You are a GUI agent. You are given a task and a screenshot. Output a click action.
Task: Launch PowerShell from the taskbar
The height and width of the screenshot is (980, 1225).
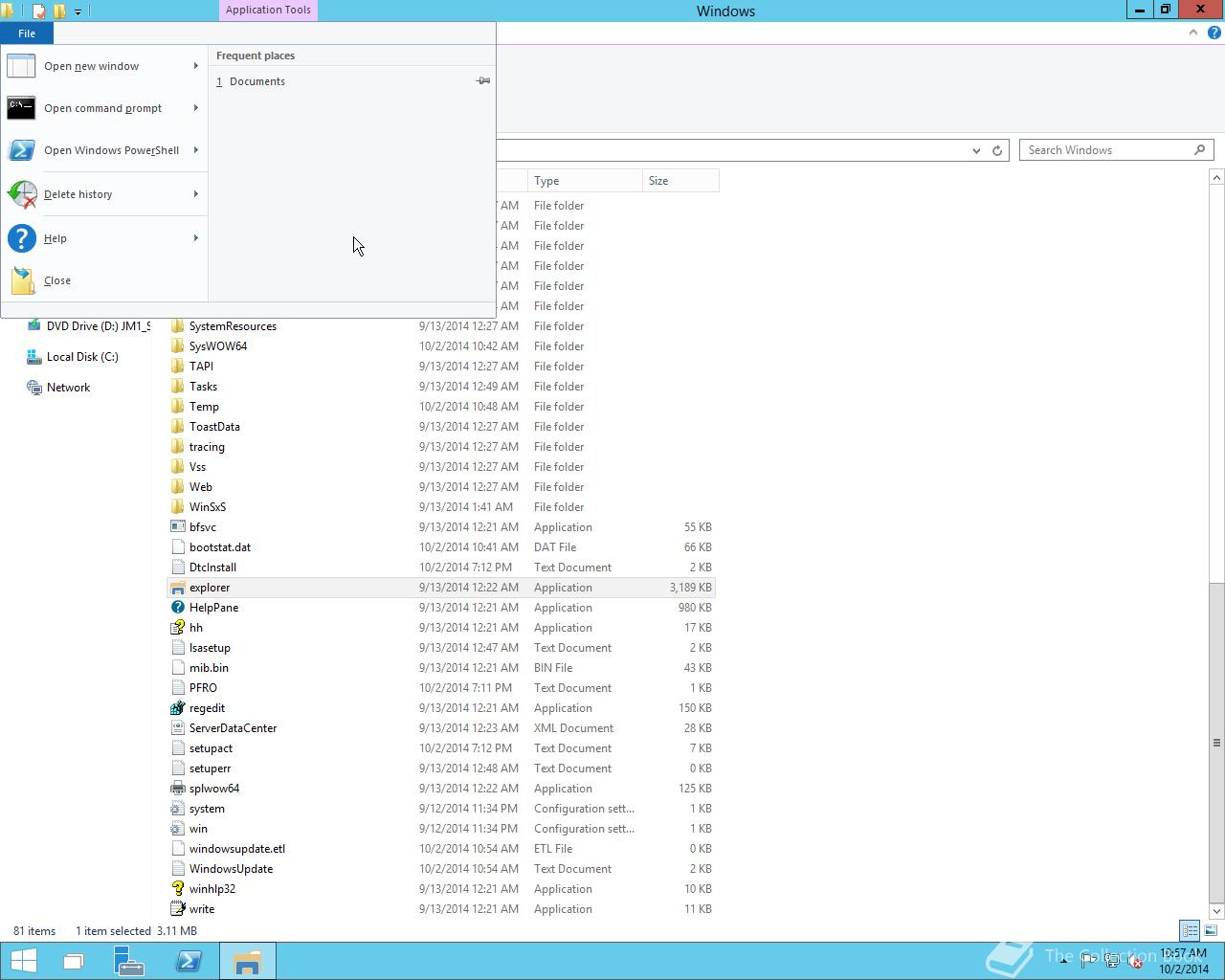[189, 961]
